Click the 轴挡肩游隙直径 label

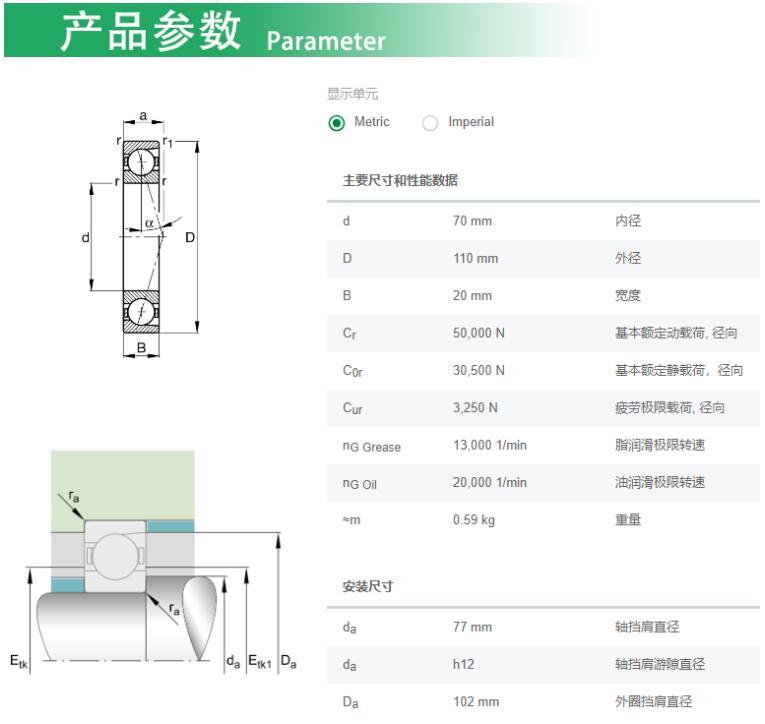(x=660, y=664)
